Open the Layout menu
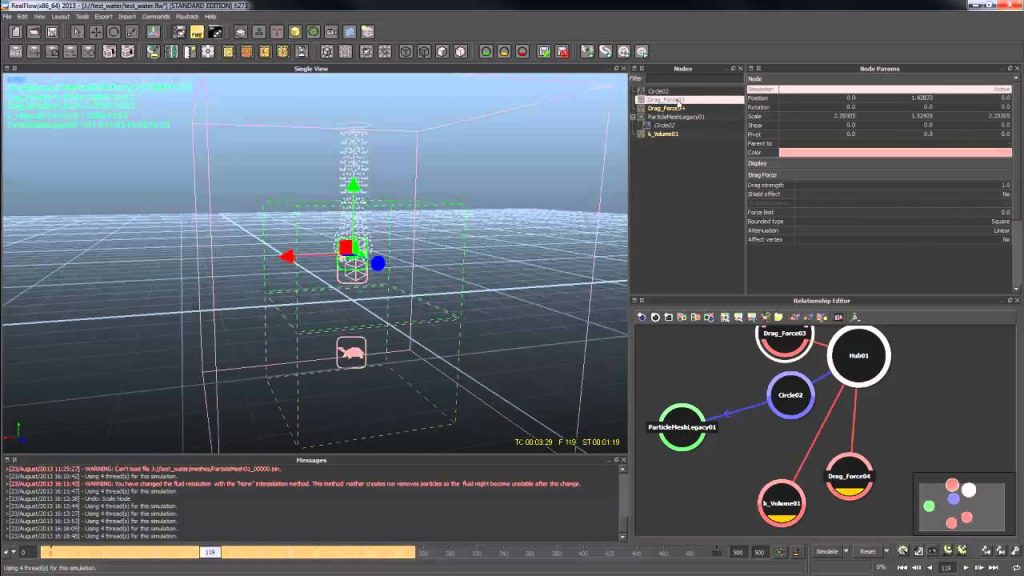Screen dimensions: 1024x576 click(60, 16)
